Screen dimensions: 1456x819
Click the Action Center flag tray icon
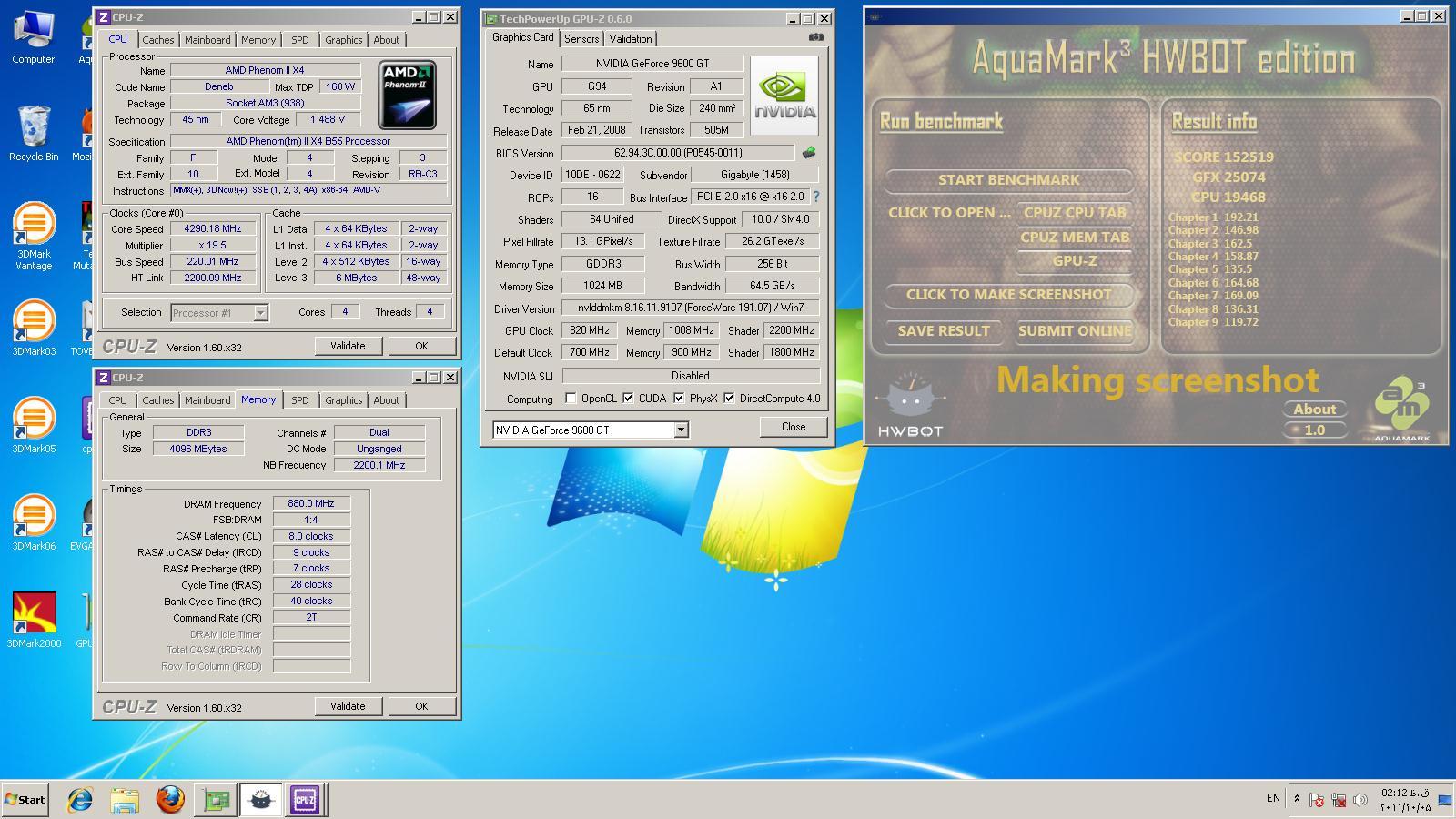tap(1317, 800)
